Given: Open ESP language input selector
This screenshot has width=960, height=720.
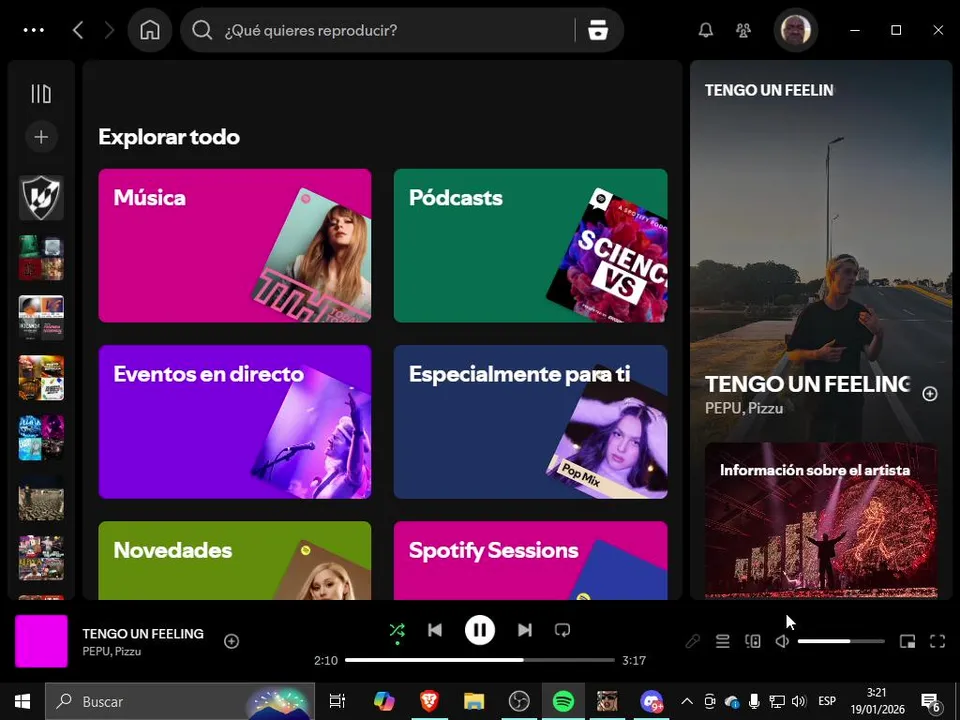Looking at the screenshot, I should tap(827, 702).
